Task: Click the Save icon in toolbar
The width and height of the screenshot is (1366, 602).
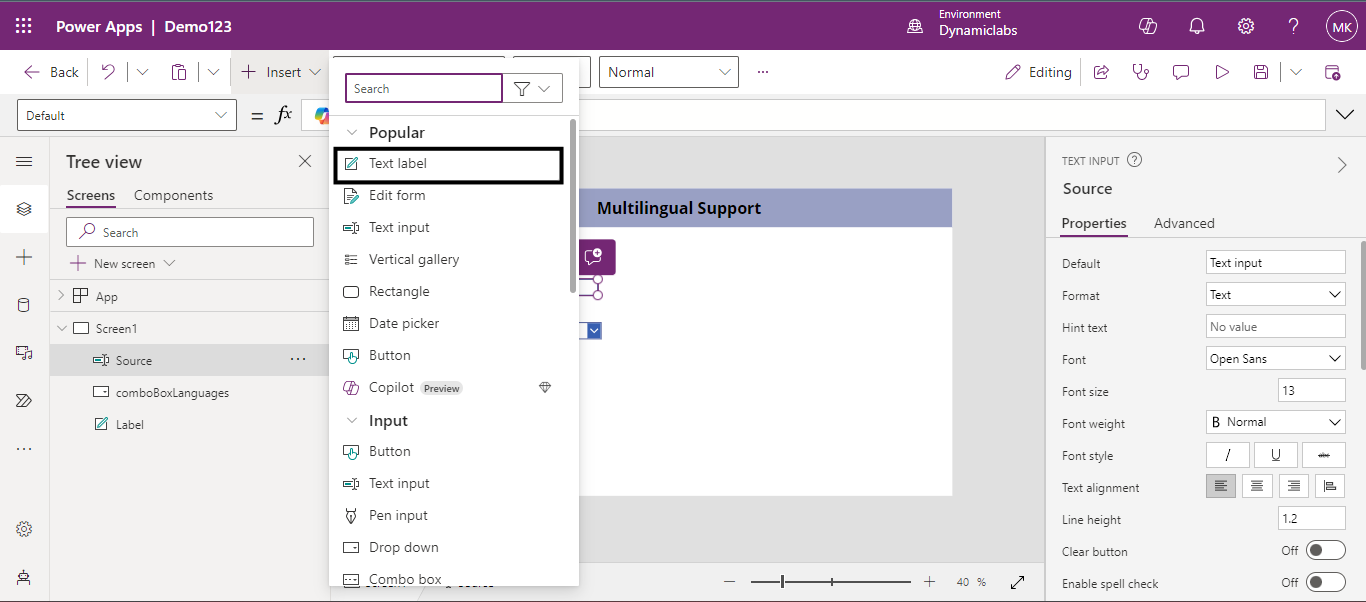Action: pyautogui.click(x=1261, y=72)
